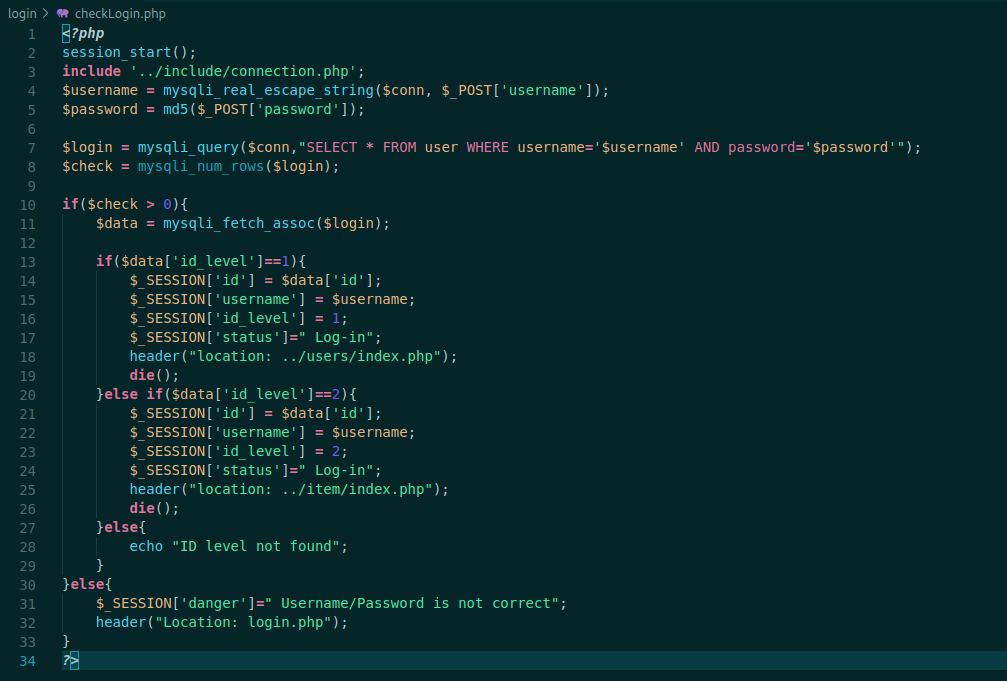Click the opening <?php tag
The height and width of the screenshot is (681, 1007).
(83, 33)
